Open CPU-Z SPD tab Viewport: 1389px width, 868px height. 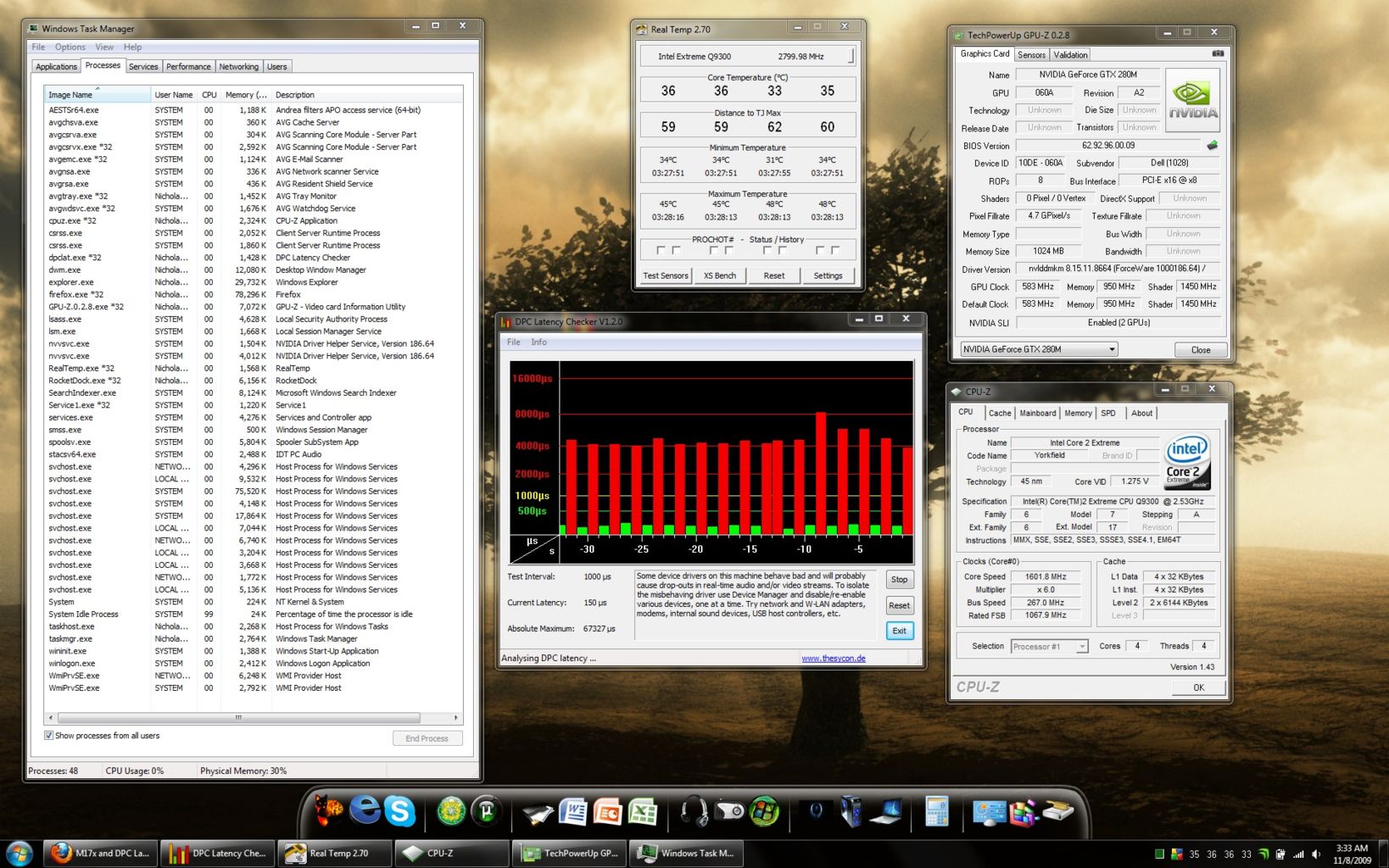point(1108,413)
